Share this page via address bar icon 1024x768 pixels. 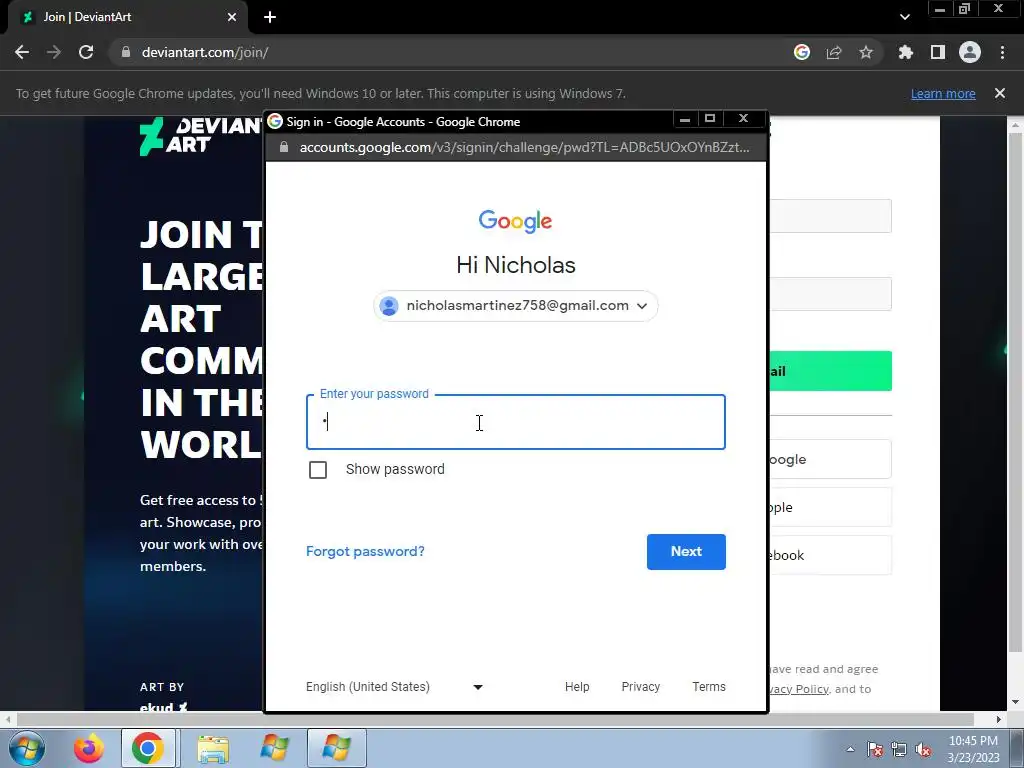pos(834,52)
